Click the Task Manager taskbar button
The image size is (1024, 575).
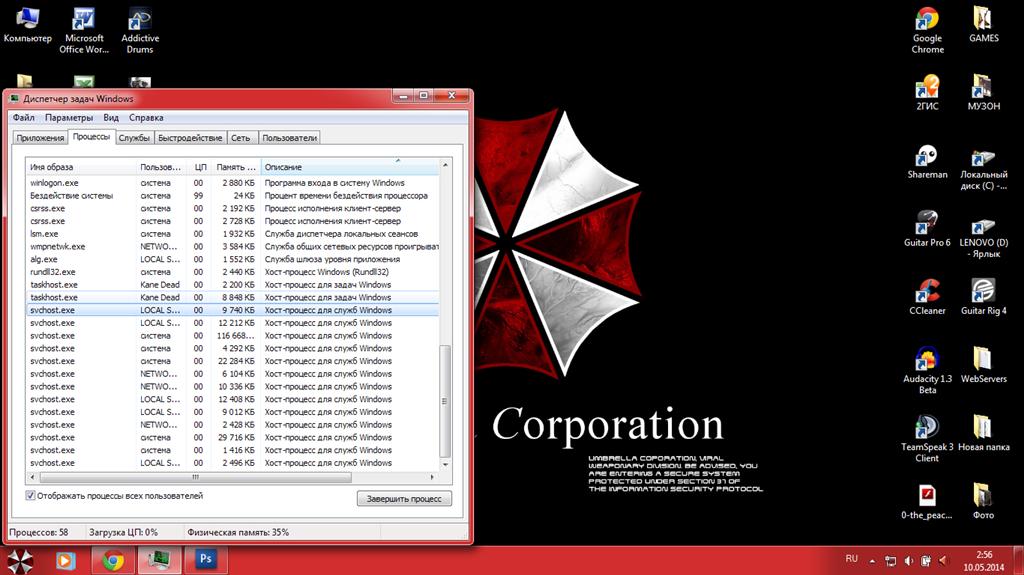pyautogui.click(x=159, y=561)
